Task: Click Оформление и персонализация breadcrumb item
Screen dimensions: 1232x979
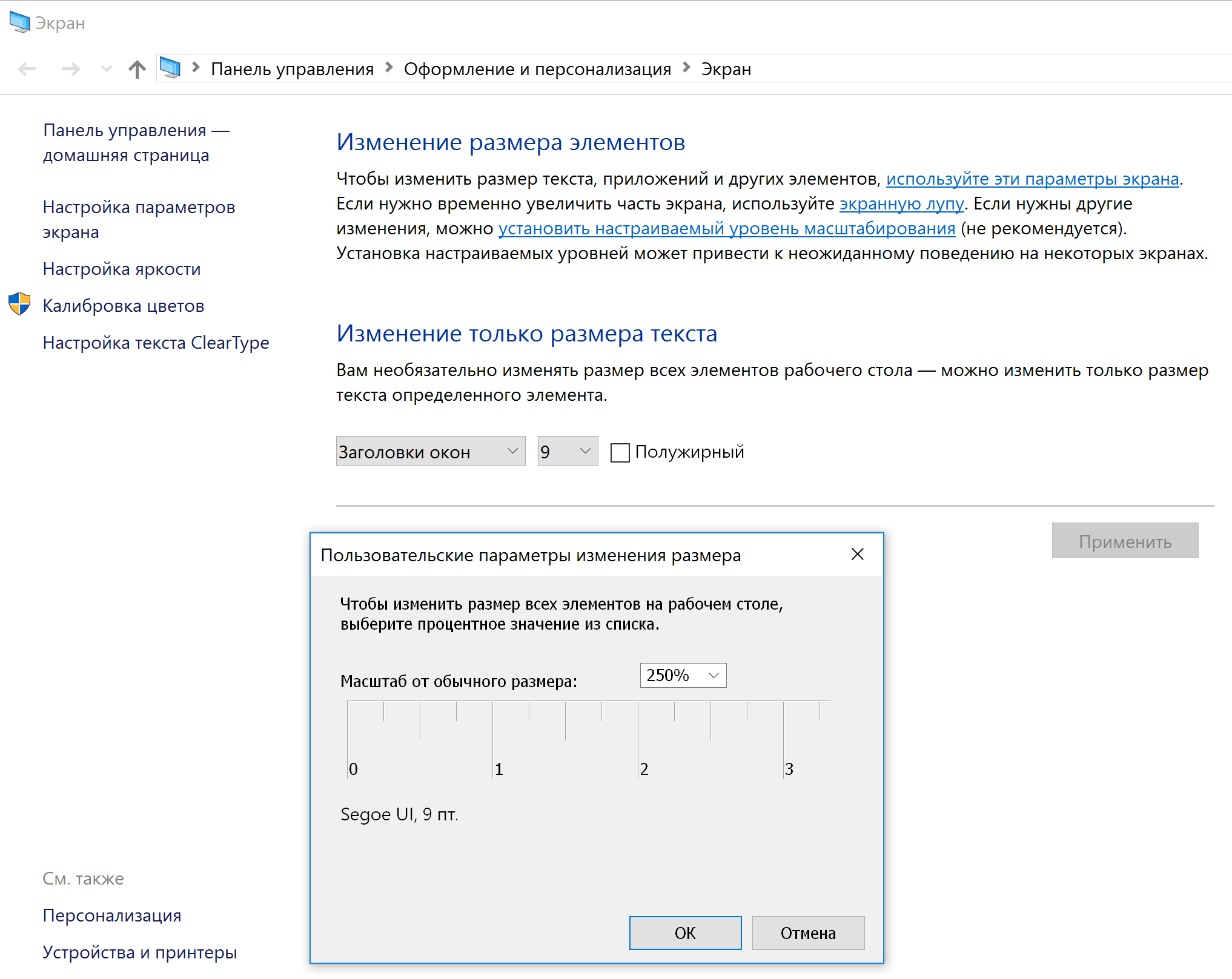Action: point(537,69)
